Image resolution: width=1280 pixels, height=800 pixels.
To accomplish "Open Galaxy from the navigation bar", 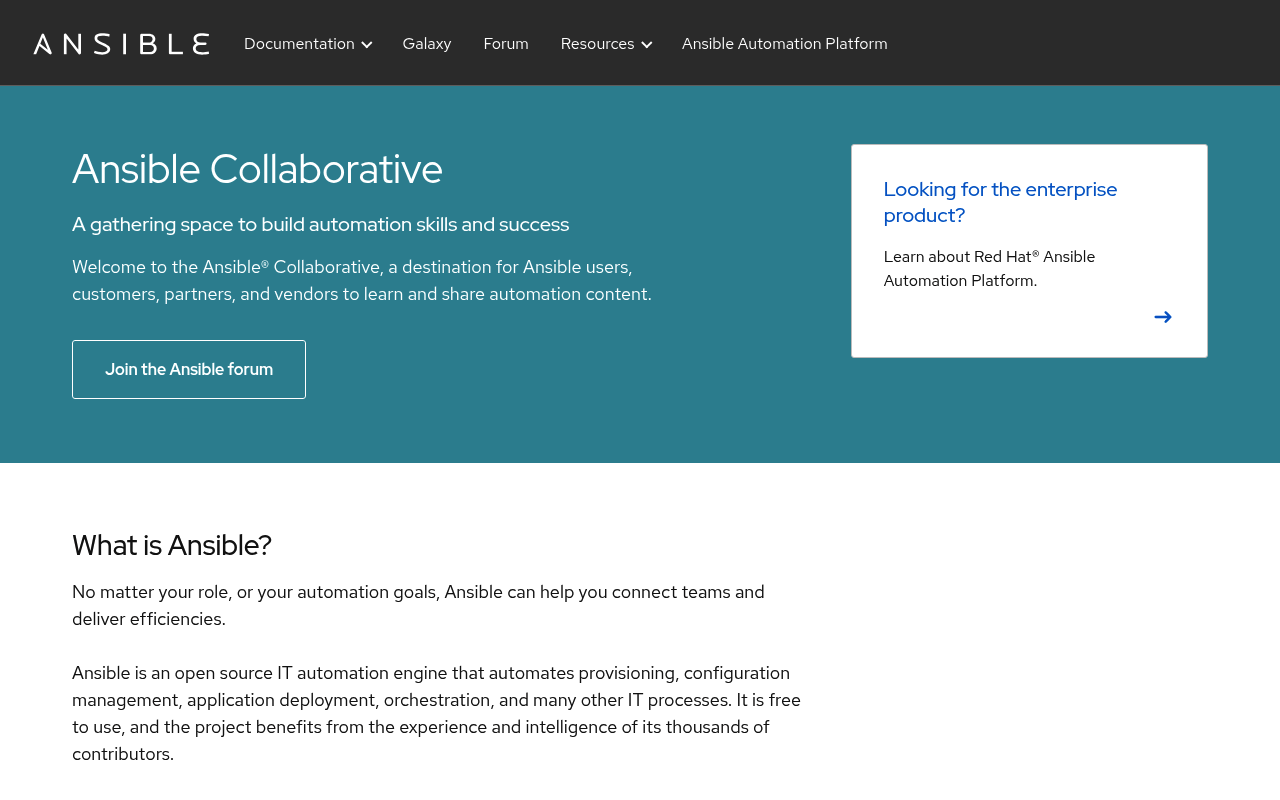I will pos(427,44).
